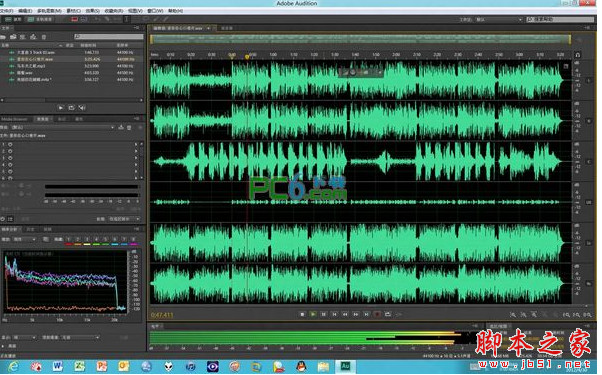Switch to the Media Browser tab

tap(15, 119)
